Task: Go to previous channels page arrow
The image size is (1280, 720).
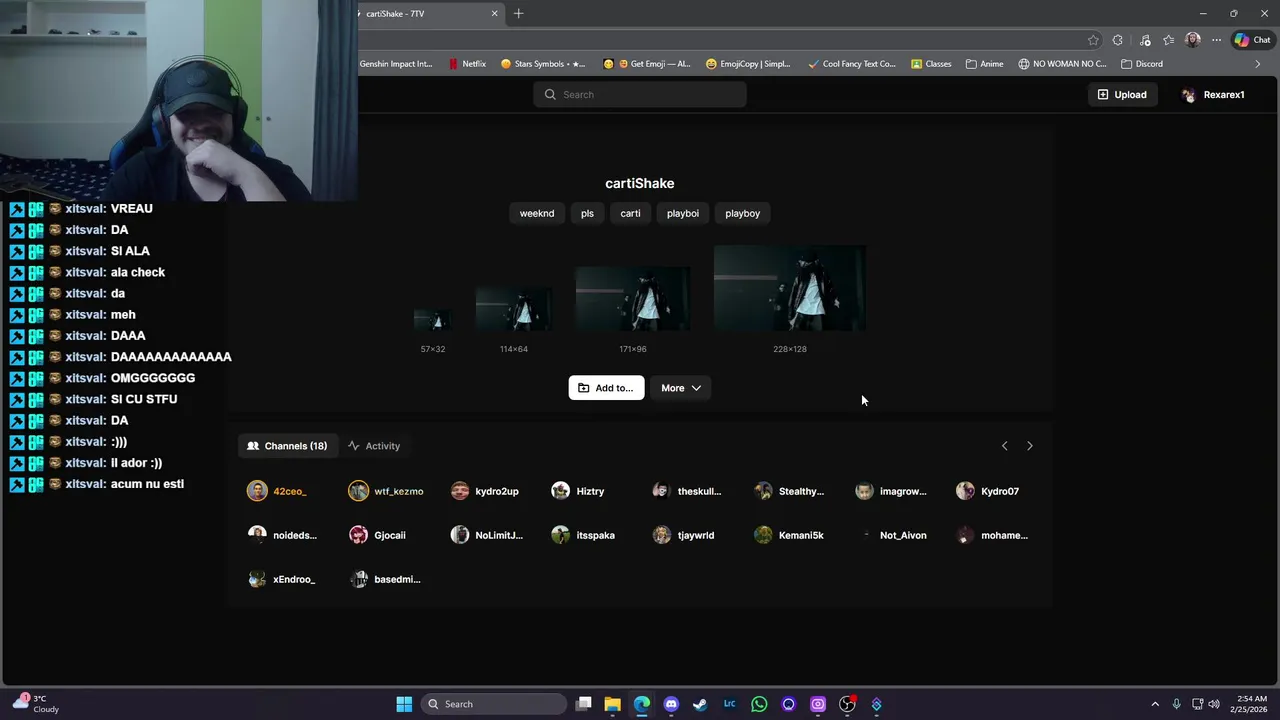Action: coord(1005,446)
